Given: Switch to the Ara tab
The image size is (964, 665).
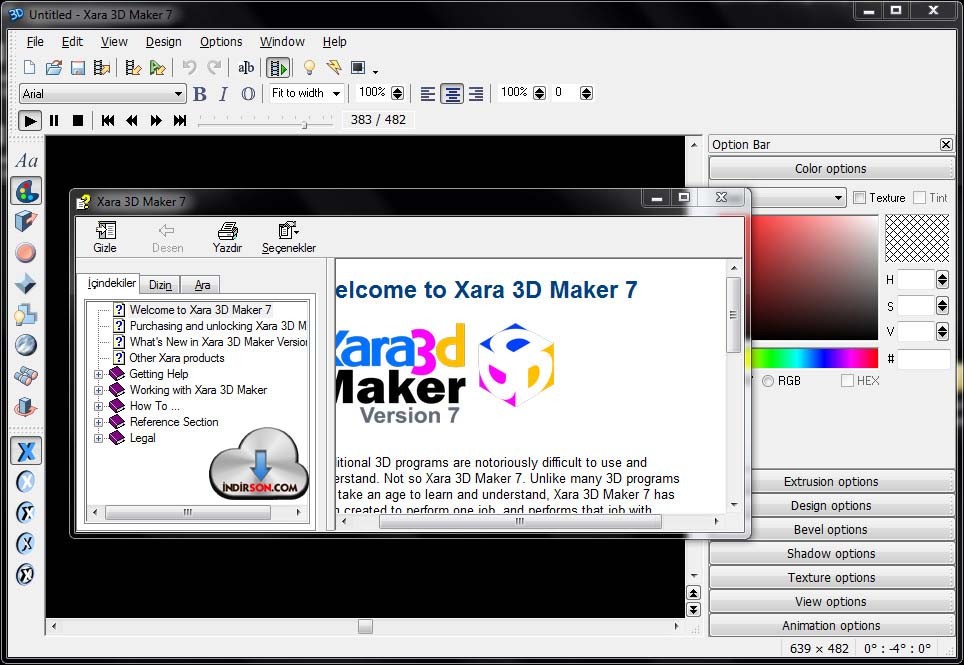Looking at the screenshot, I should coord(202,285).
